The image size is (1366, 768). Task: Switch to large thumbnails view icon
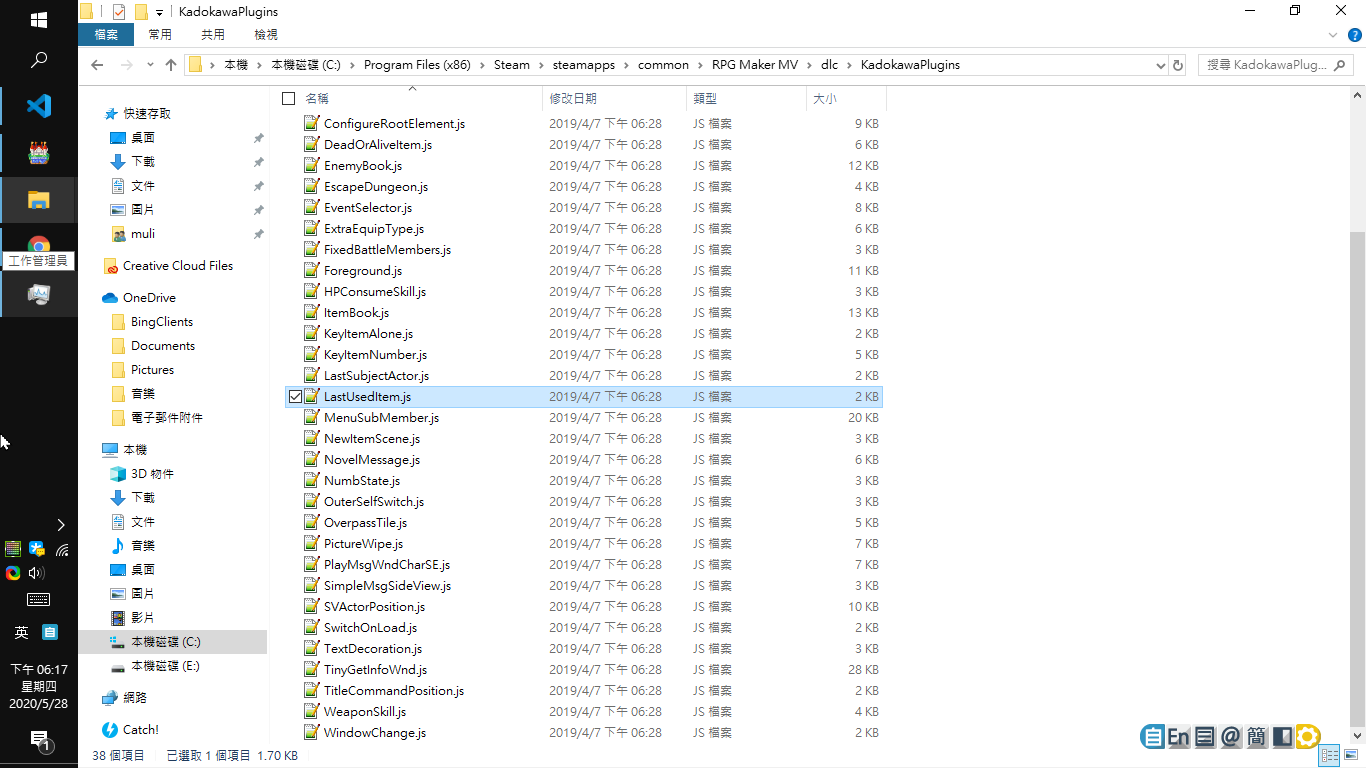pos(1350,756)
